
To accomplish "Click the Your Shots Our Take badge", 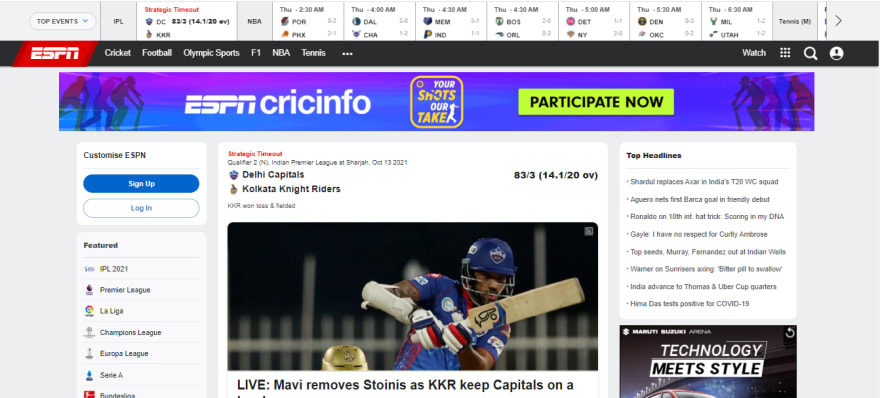I will 437,102.
